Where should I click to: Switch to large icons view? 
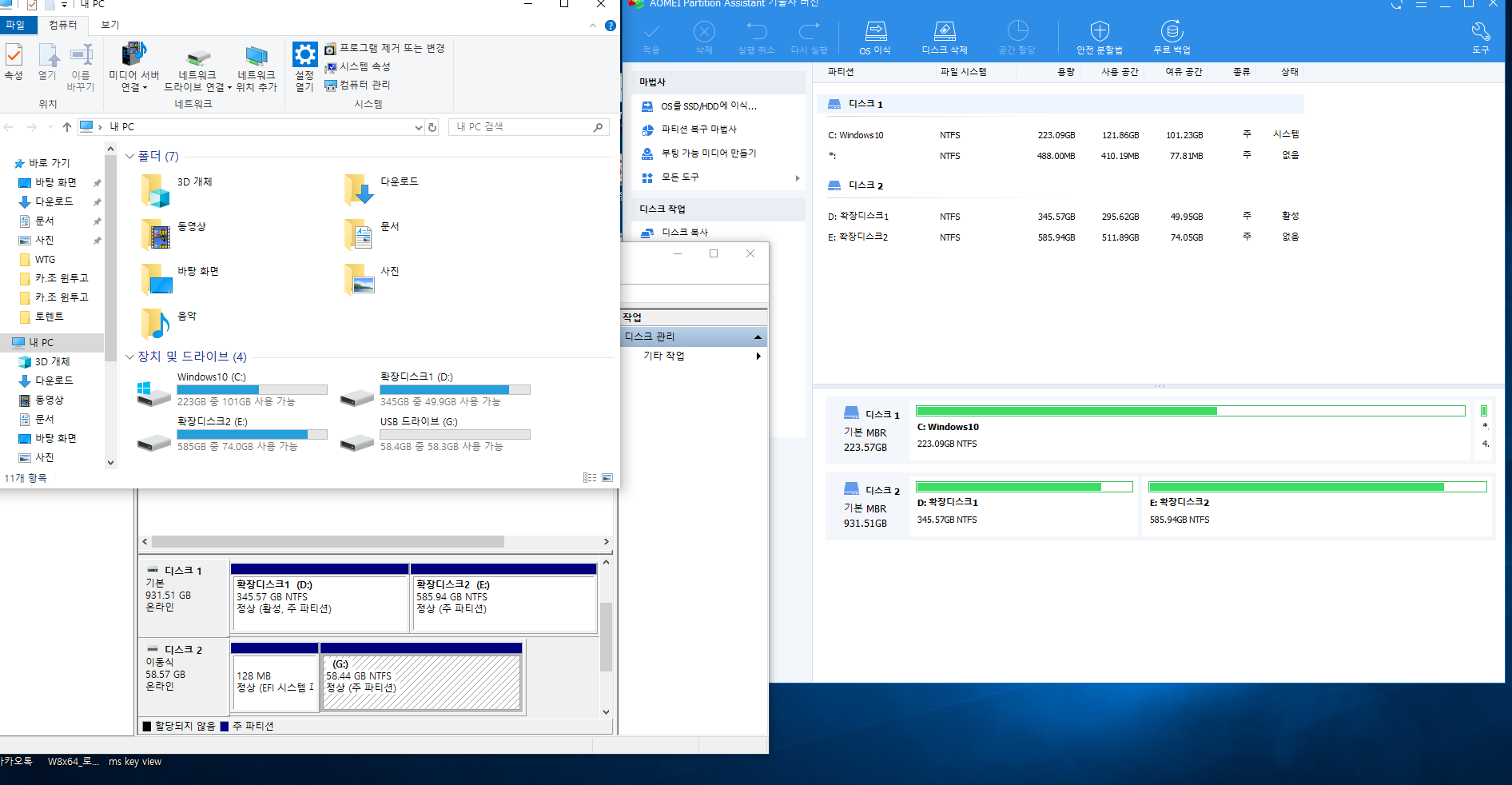click(607, 478)
